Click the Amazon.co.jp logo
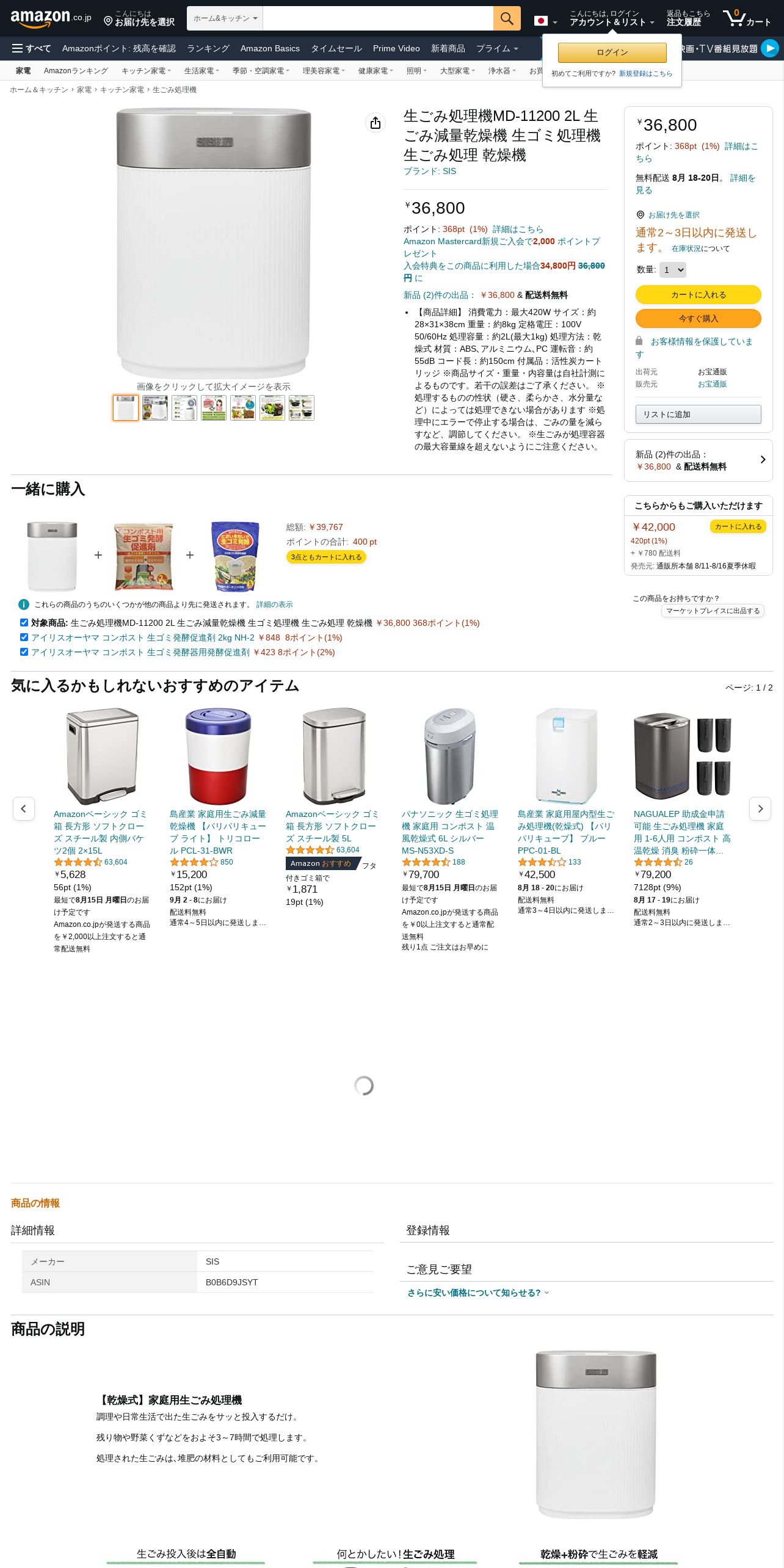 (51, 18)
